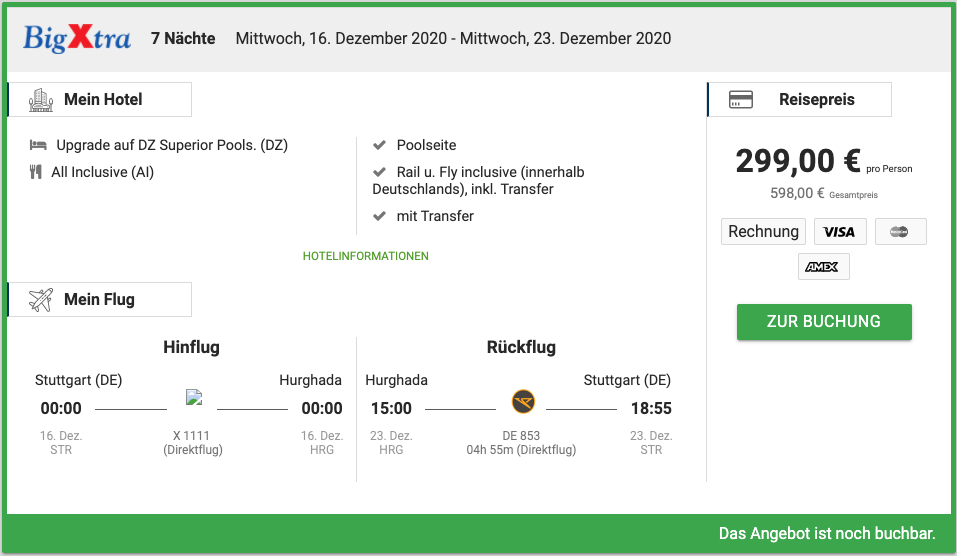Select the VISA payment icon
The height and width of the screenshot is (556, 957).
tap(840, 232)
